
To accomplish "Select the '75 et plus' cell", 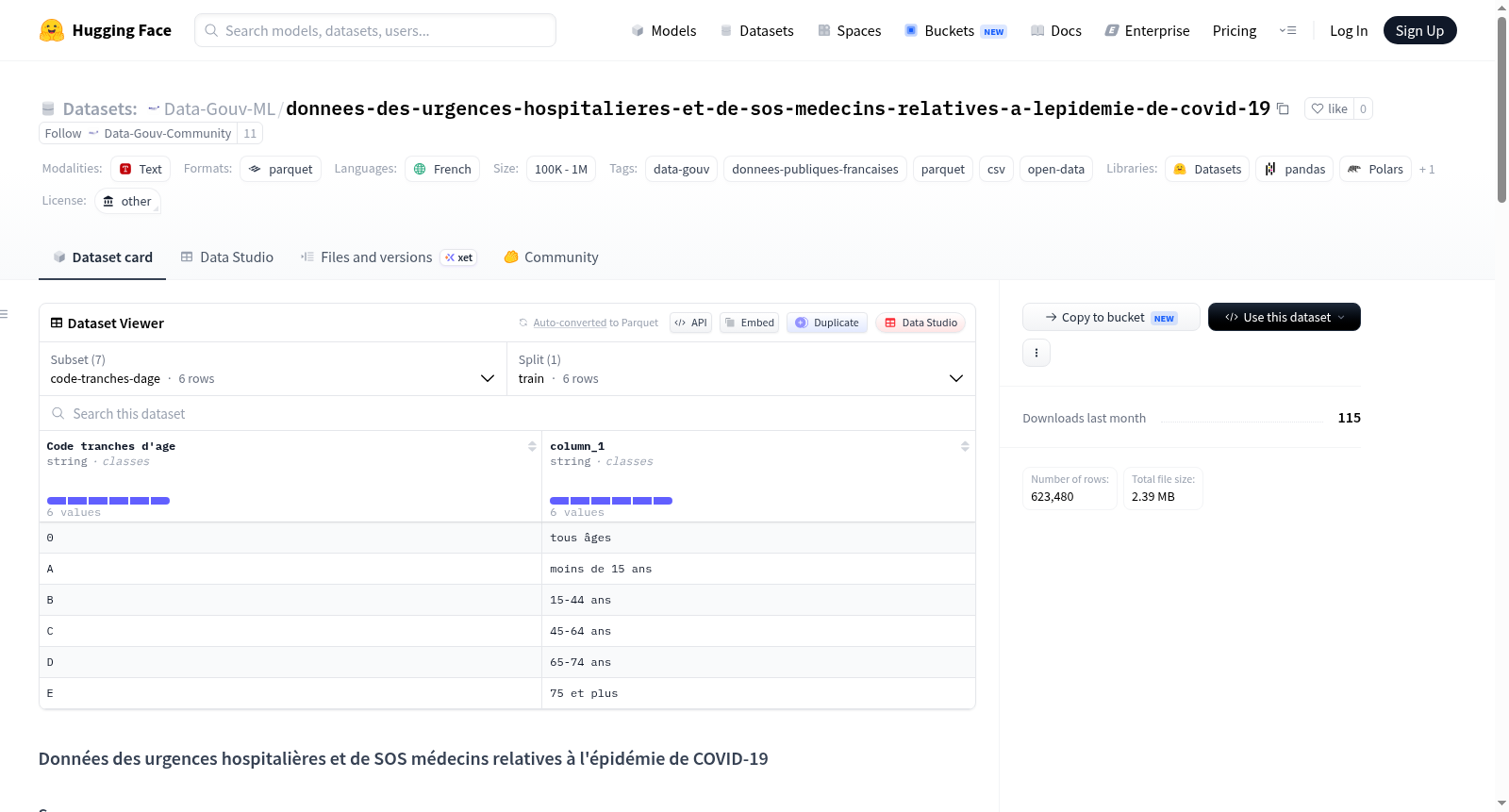I will [758, 693].
